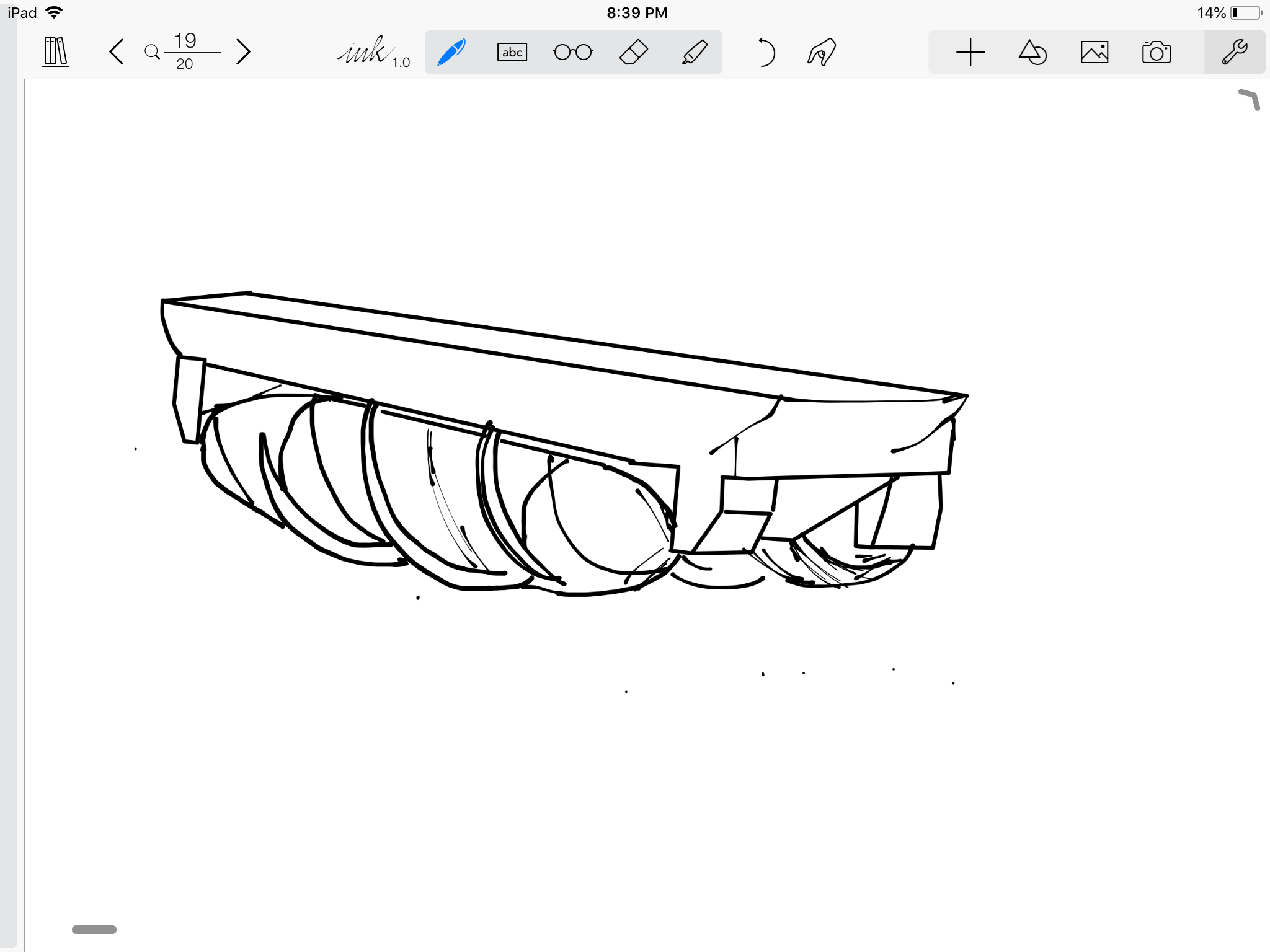Tap the battery indicator in status bar
The width and height of the screenshot is (1270, 952).
click(1246, 12)
